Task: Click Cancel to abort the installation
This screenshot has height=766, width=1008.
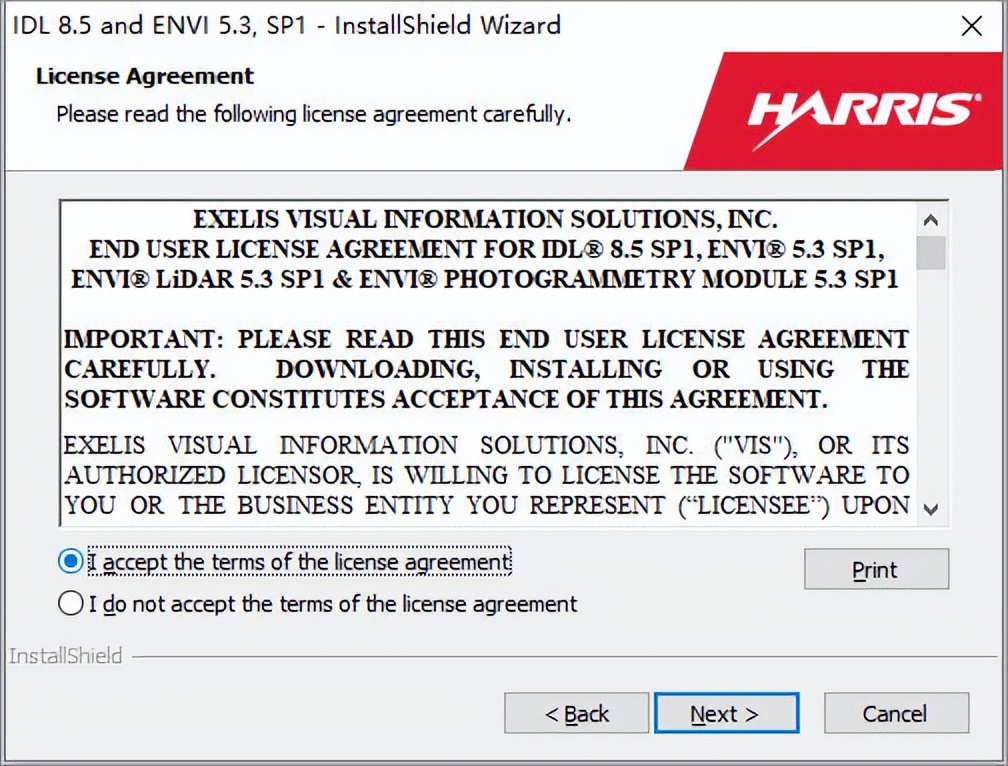Action: coord(895,714)
